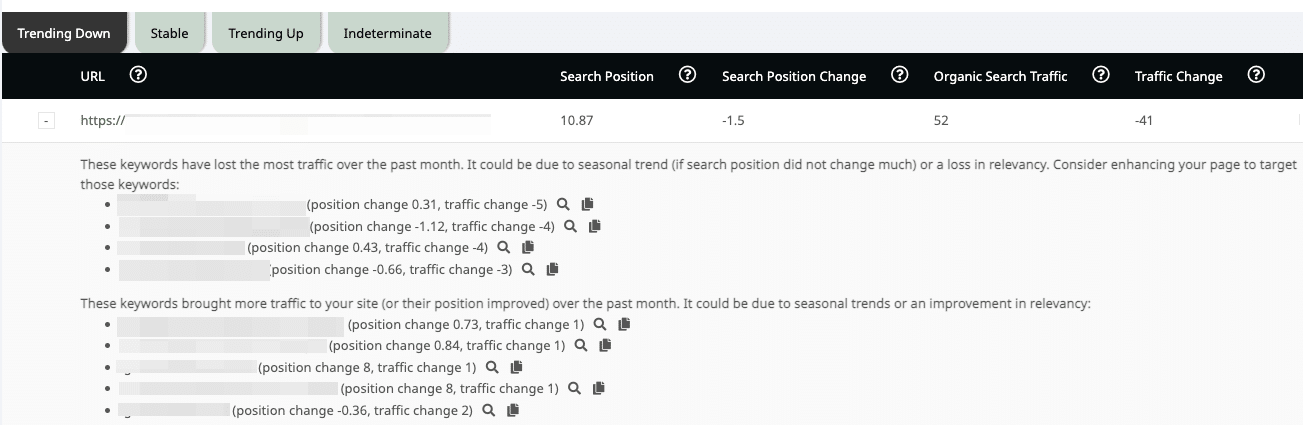Search keyword with position change 0.73

600,324
